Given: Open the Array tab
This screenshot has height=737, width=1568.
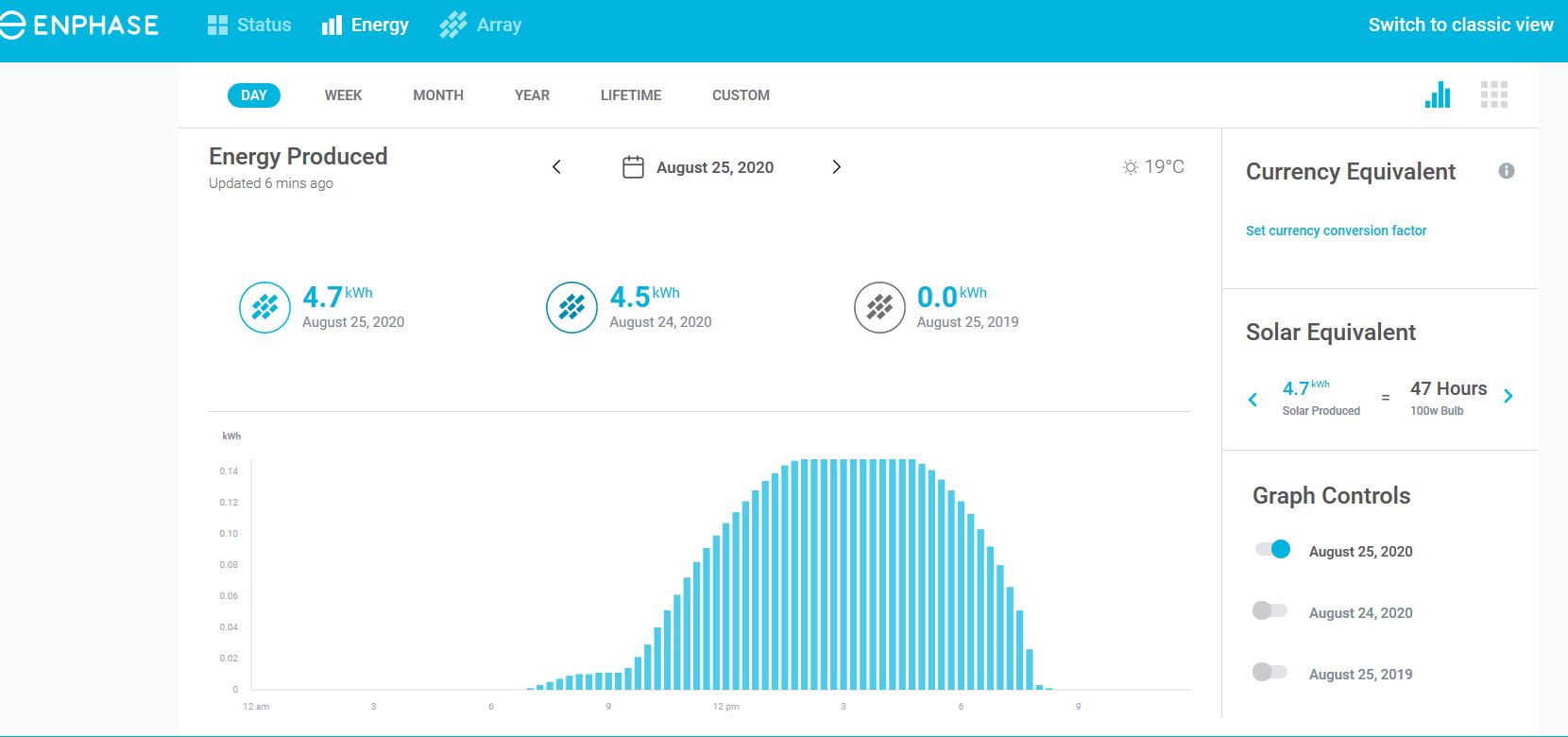Looking at the screenshot, I should click(x=481, y=25).
